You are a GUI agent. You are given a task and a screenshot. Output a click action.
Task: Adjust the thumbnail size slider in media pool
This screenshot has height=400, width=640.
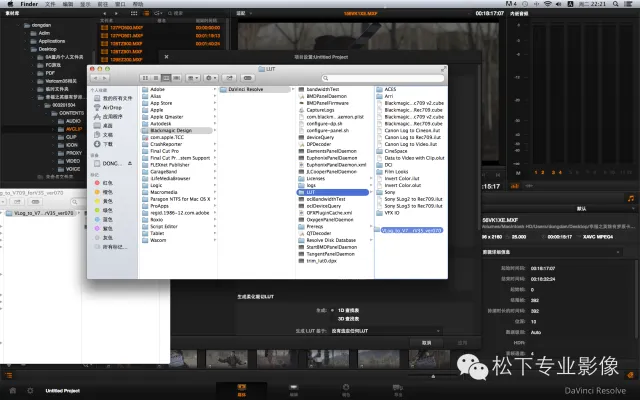coord(433,376)
